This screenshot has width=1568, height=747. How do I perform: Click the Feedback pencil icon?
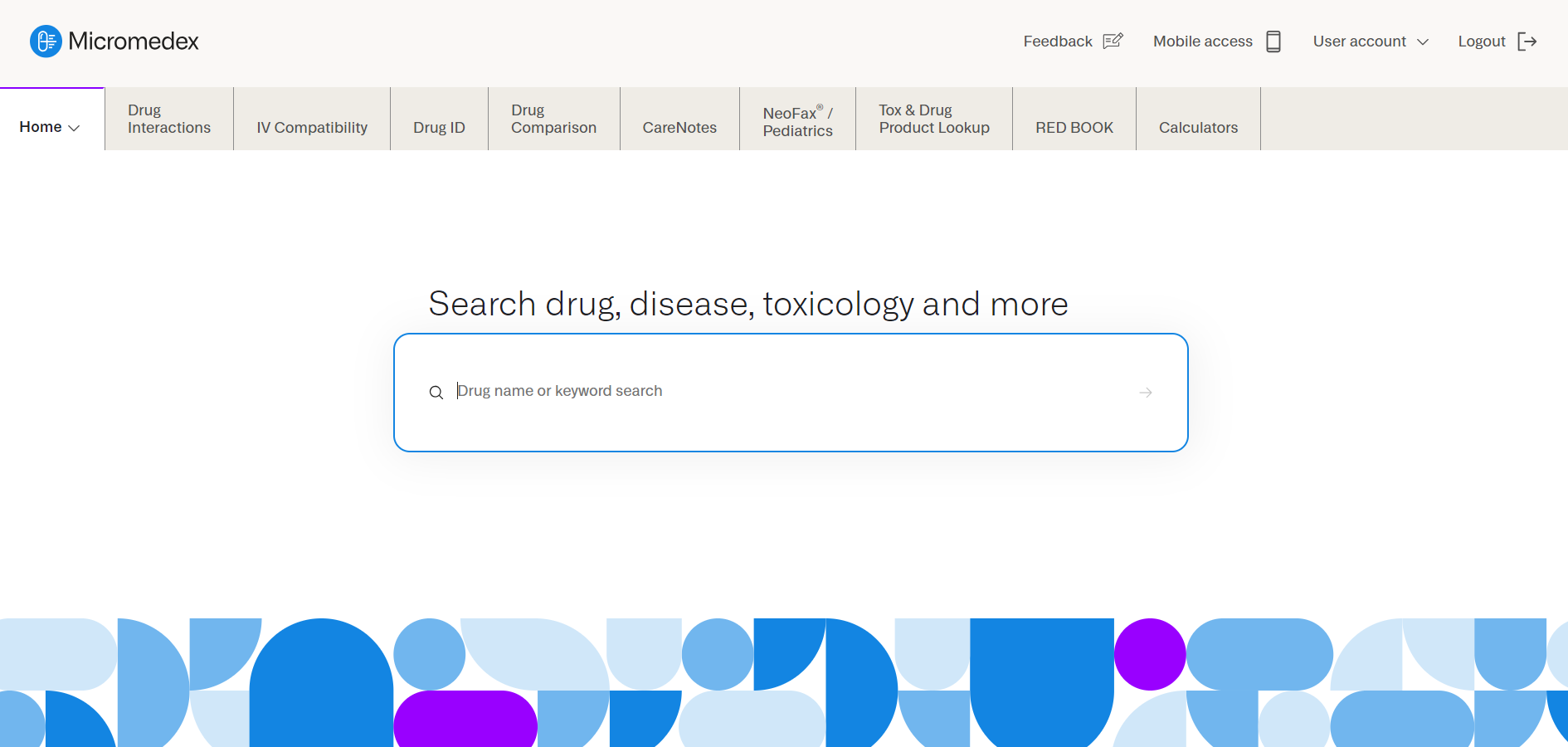pos(1113,41)
